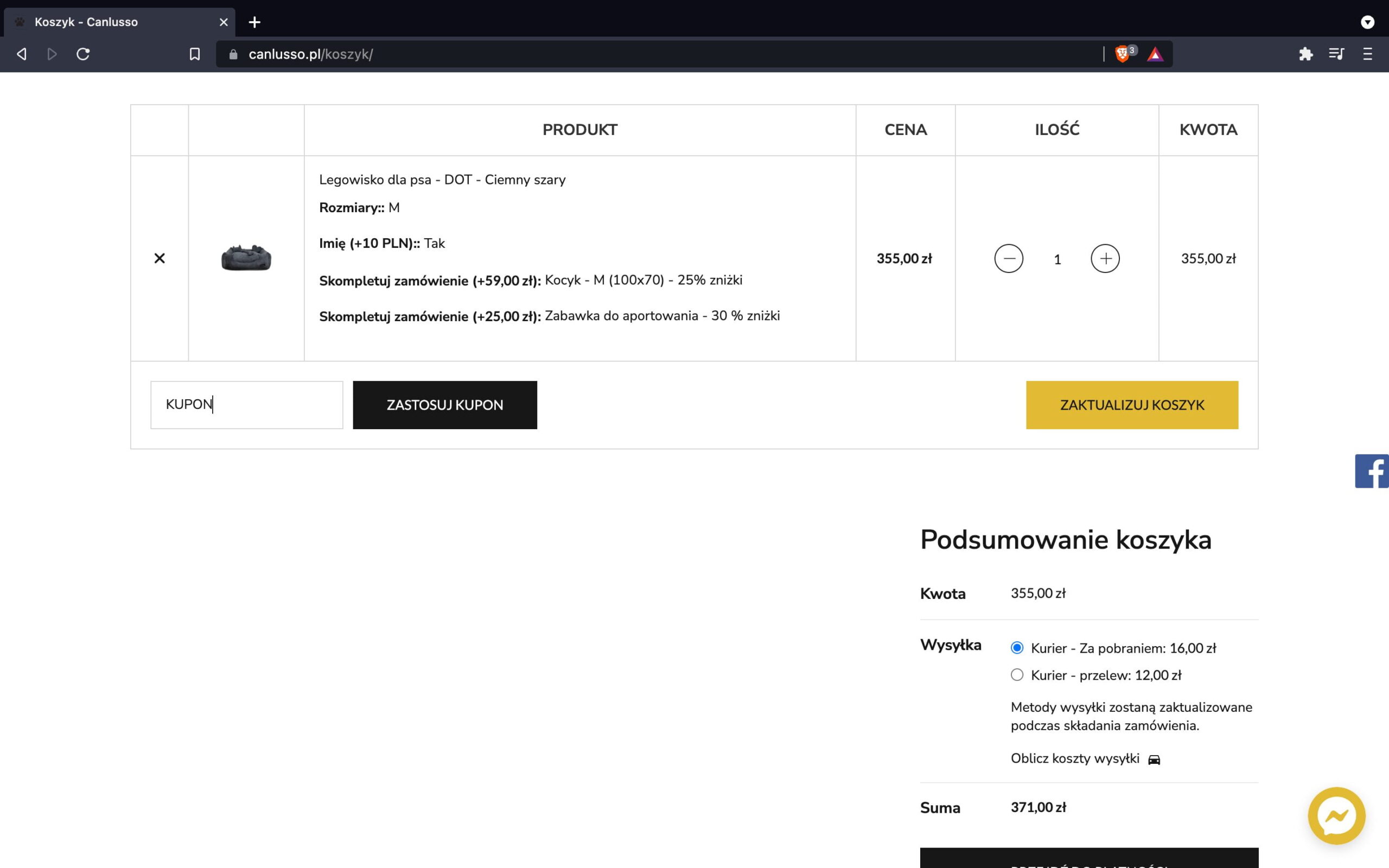Open the Facebook side widget
The height and width of the screenshot is (868, 1389).
[x=1372, y=471]
